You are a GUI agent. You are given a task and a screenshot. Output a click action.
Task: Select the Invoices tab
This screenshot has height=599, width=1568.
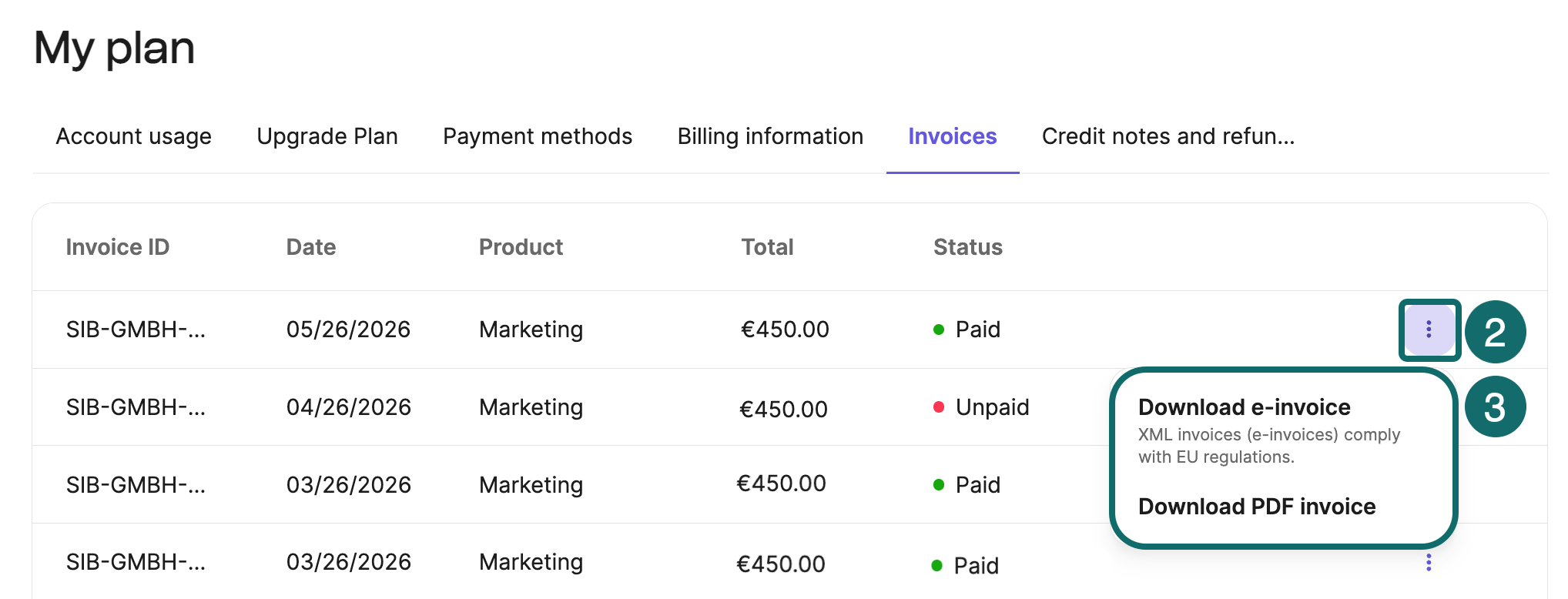(953, 136)
